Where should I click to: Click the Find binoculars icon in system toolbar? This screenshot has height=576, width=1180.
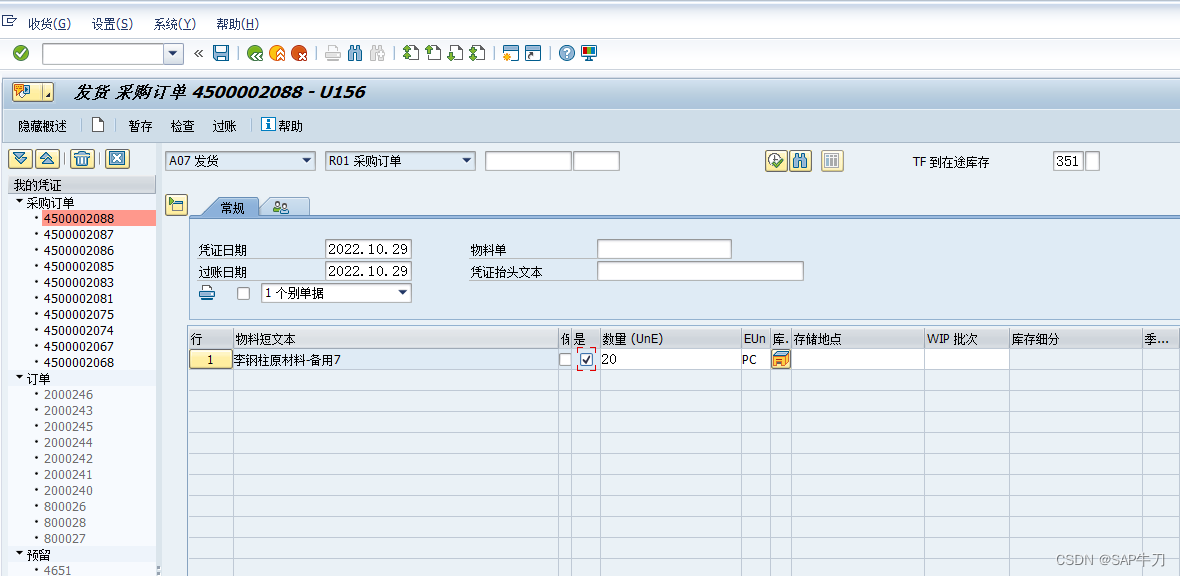pos(356,53)
